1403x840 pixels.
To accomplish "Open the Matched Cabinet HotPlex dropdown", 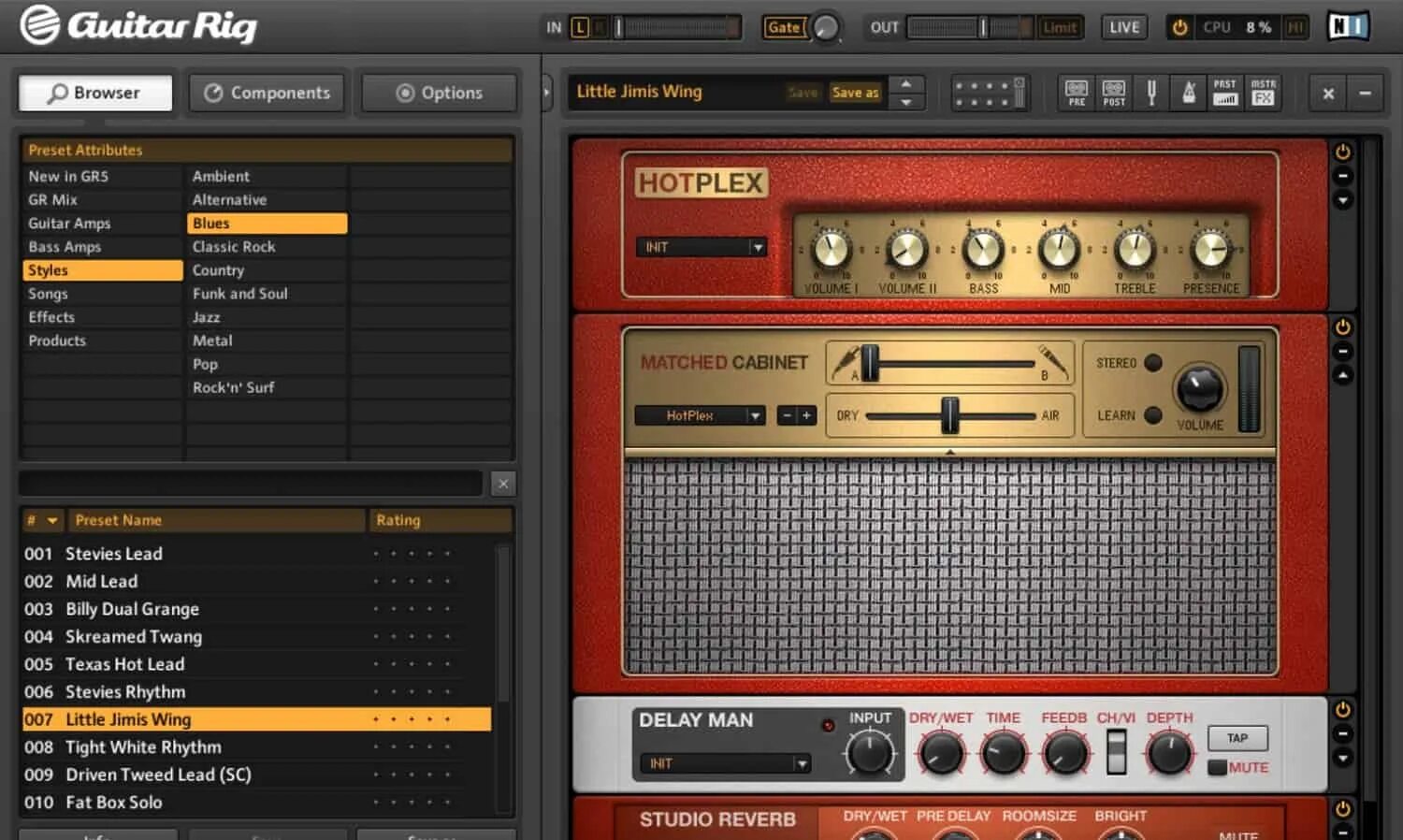I will point(700,415).
